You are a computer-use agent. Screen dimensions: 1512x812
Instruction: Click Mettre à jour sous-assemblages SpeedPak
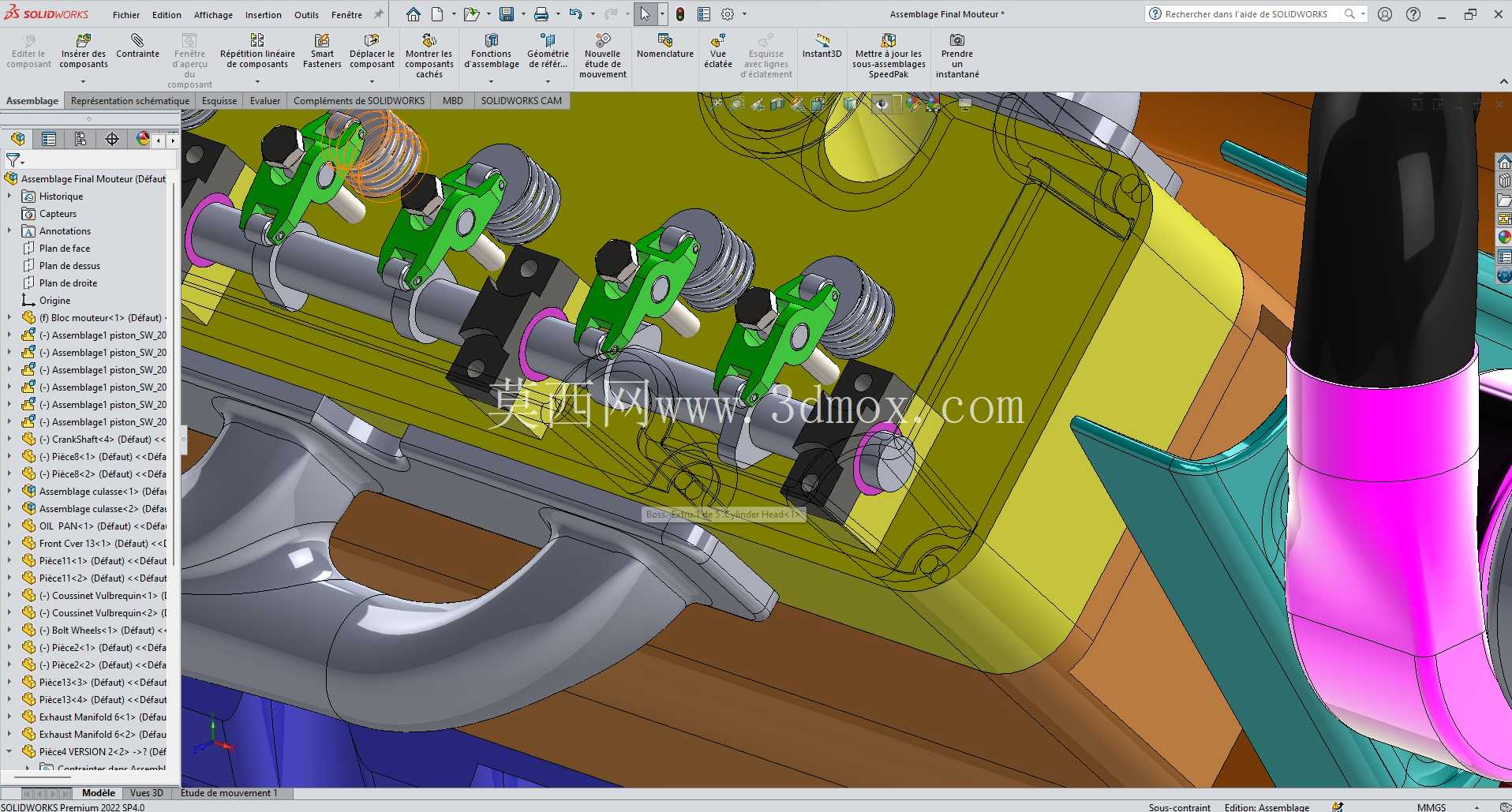889,56
